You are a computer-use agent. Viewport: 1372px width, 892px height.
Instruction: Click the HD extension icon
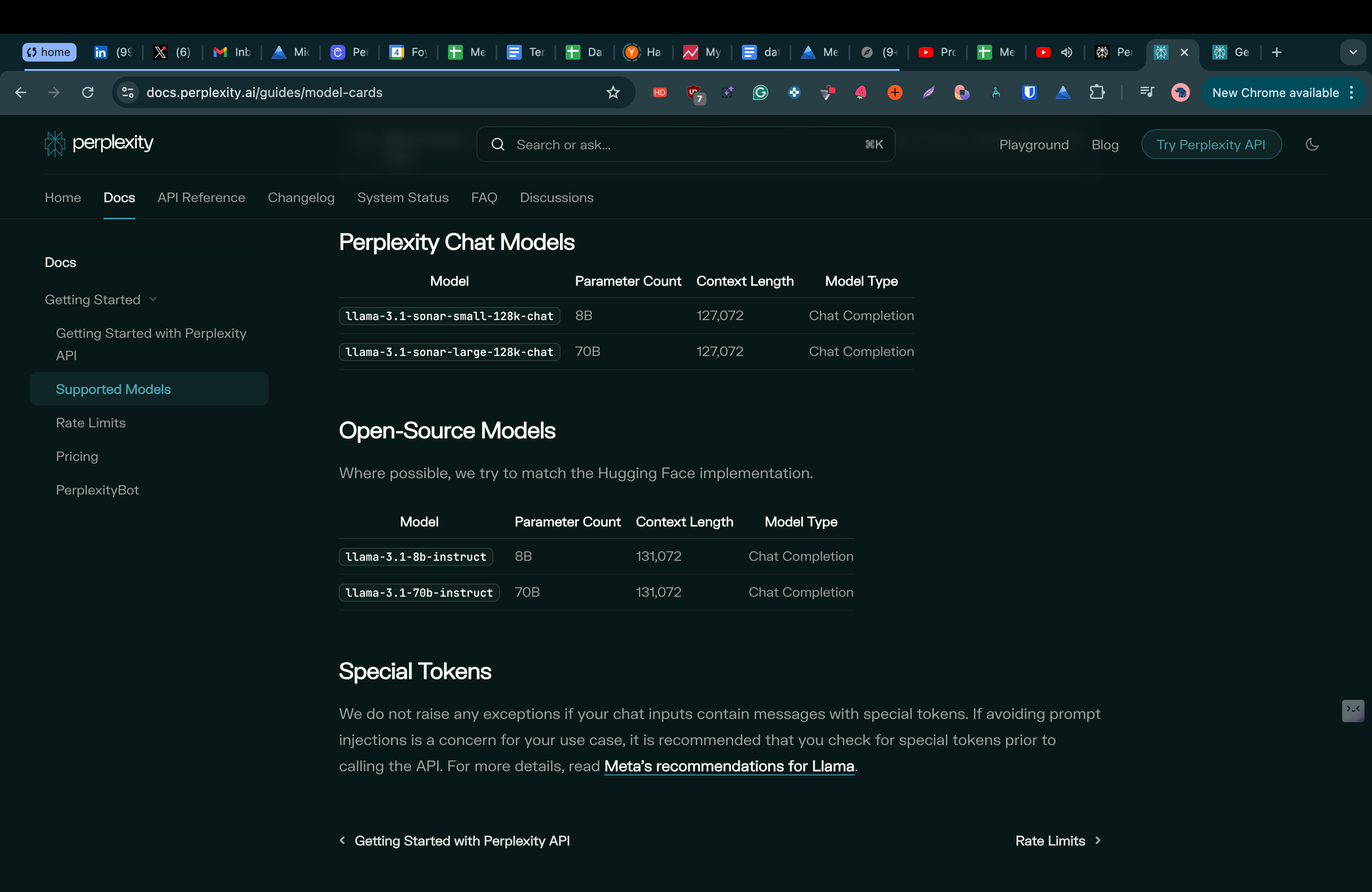click(660, 92)
